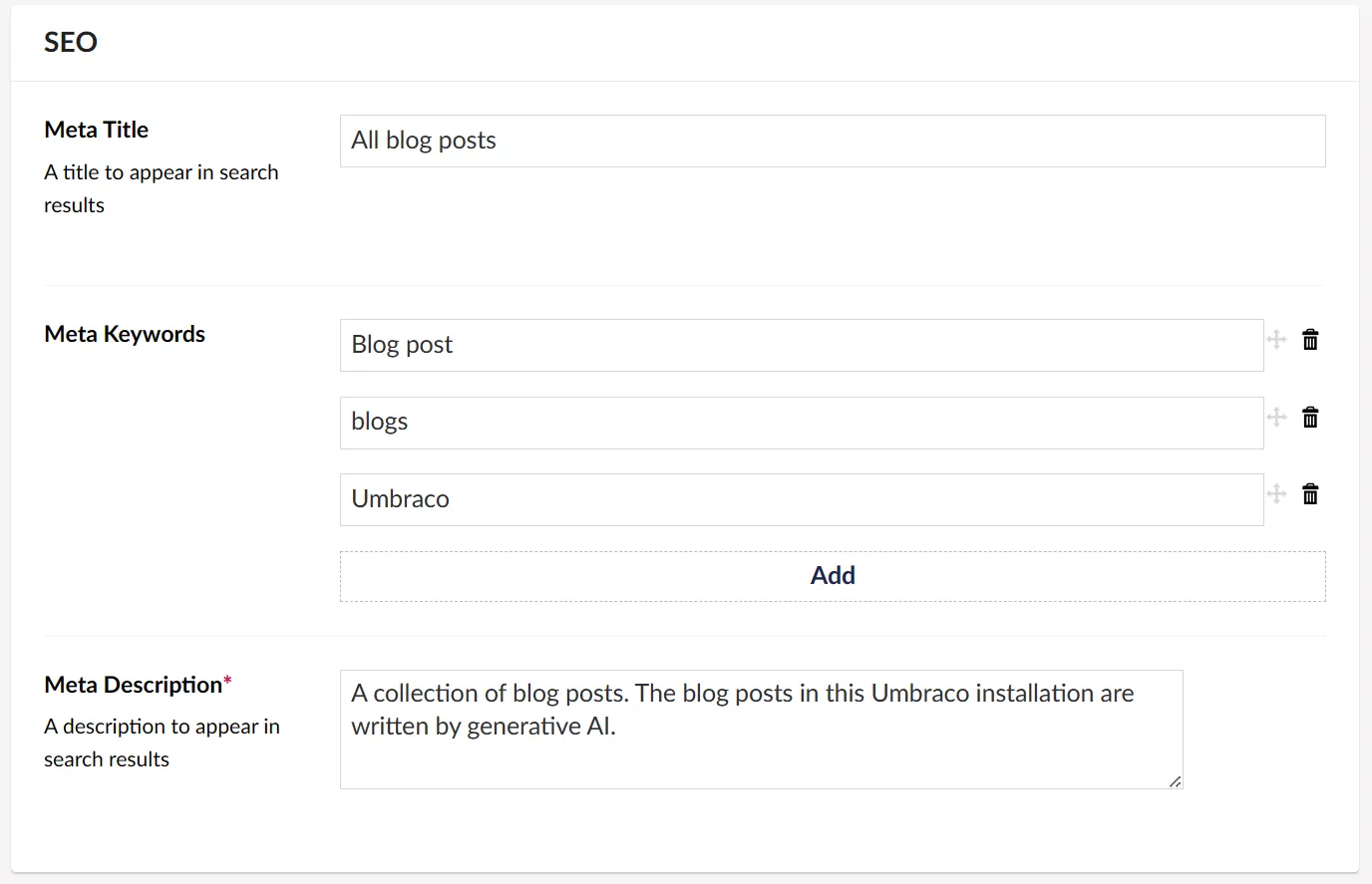Focus the Meta Description text area
1372x884 pixels.
tap(761, 730)
